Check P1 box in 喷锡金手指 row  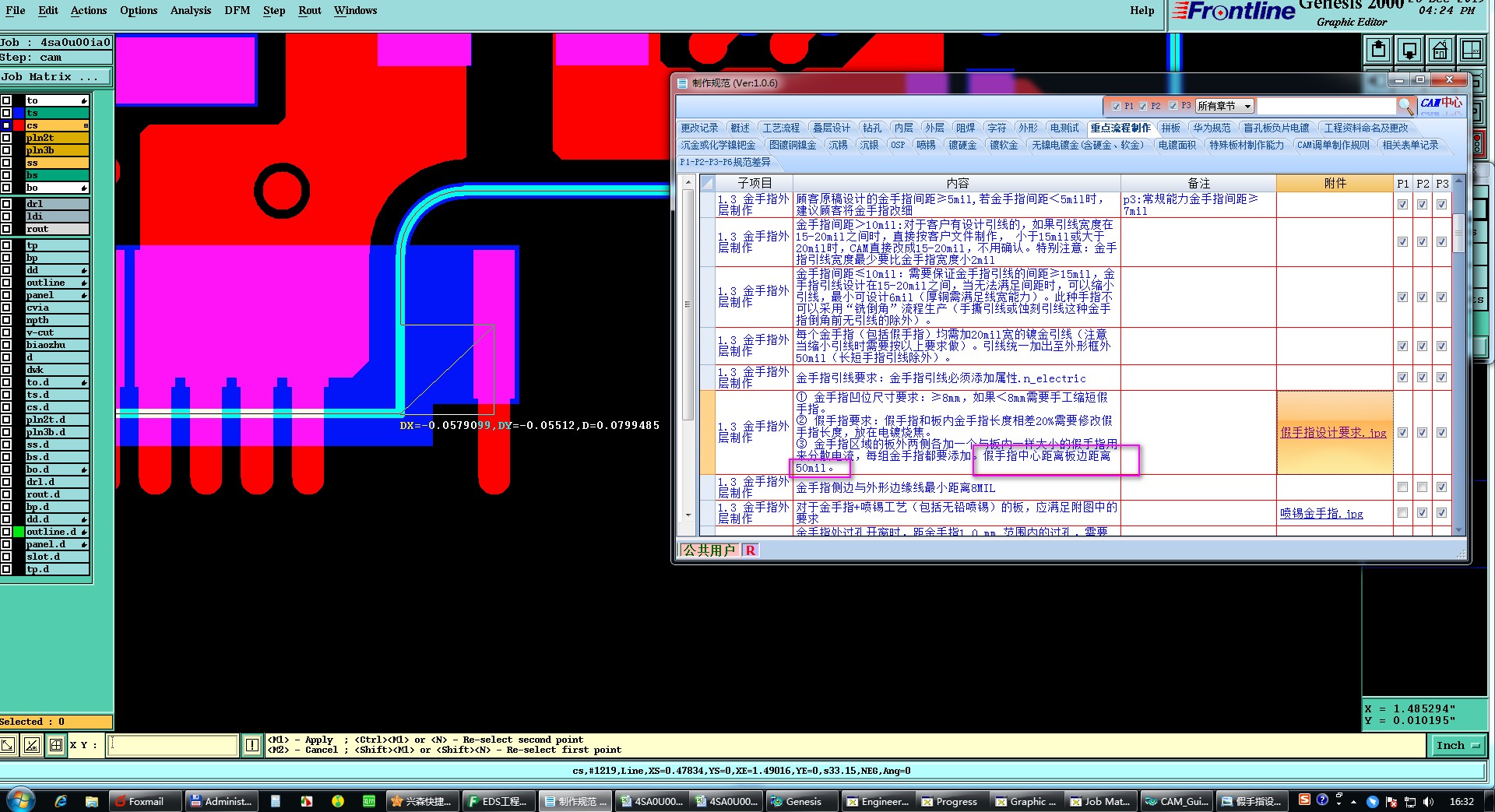tap(1402, 513)
